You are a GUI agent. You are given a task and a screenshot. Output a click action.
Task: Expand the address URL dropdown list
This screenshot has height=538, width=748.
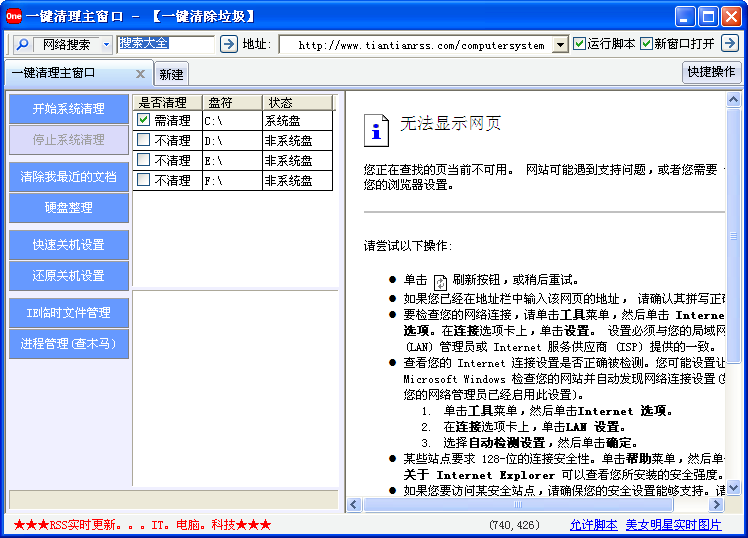560,45
